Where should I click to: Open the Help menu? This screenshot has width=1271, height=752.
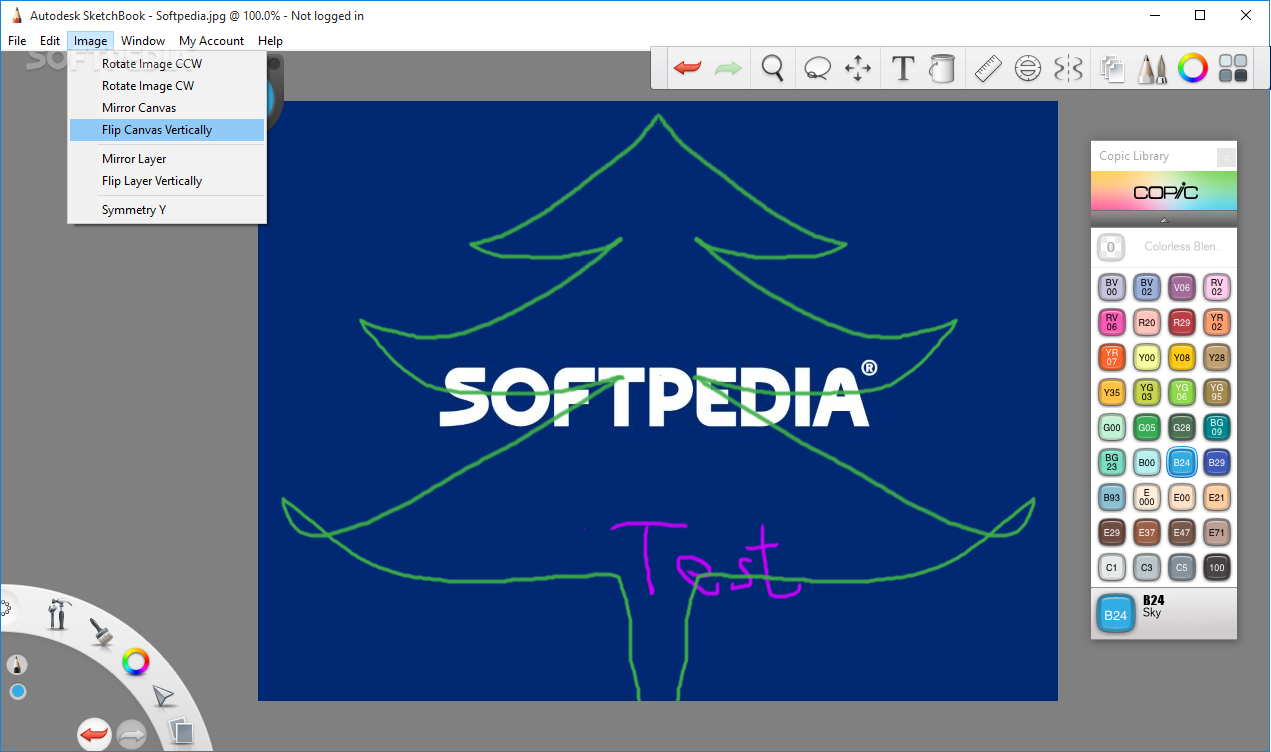[x=270, y=41]
